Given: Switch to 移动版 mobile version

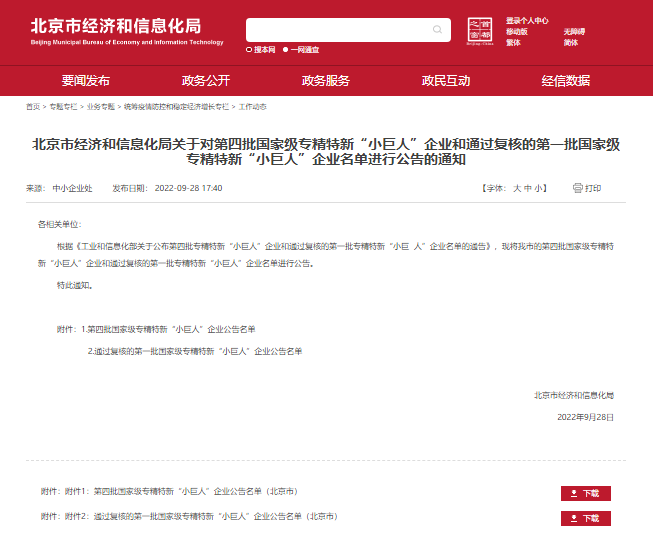Looking at the screenshot, I should point(517,31).
